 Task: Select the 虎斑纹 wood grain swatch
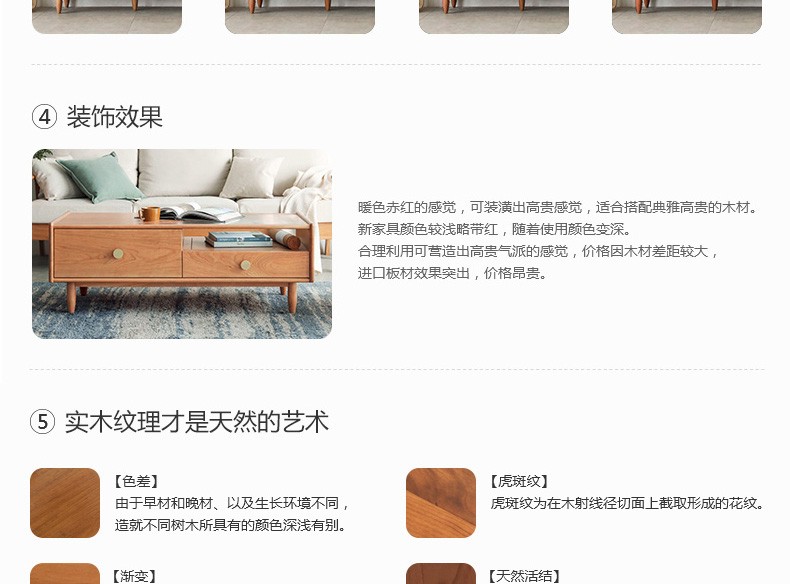(x=441, y=503)
